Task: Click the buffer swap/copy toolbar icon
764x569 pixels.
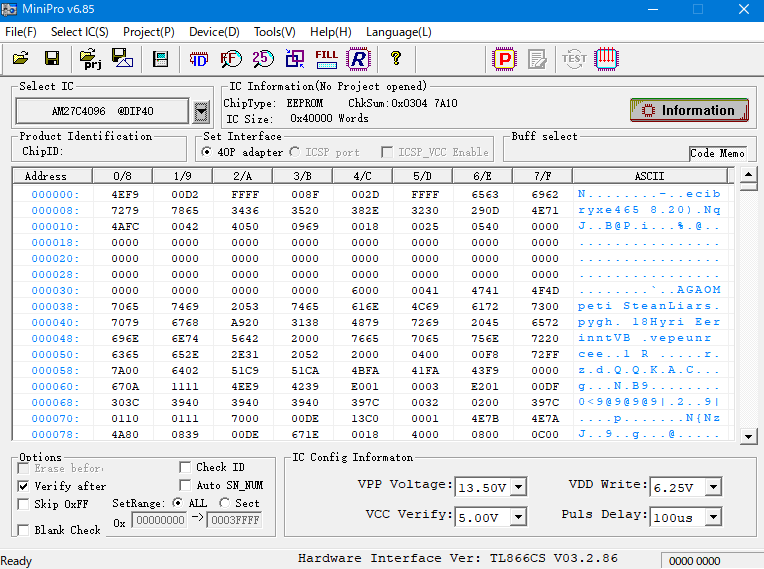Action: pos(294,59)
